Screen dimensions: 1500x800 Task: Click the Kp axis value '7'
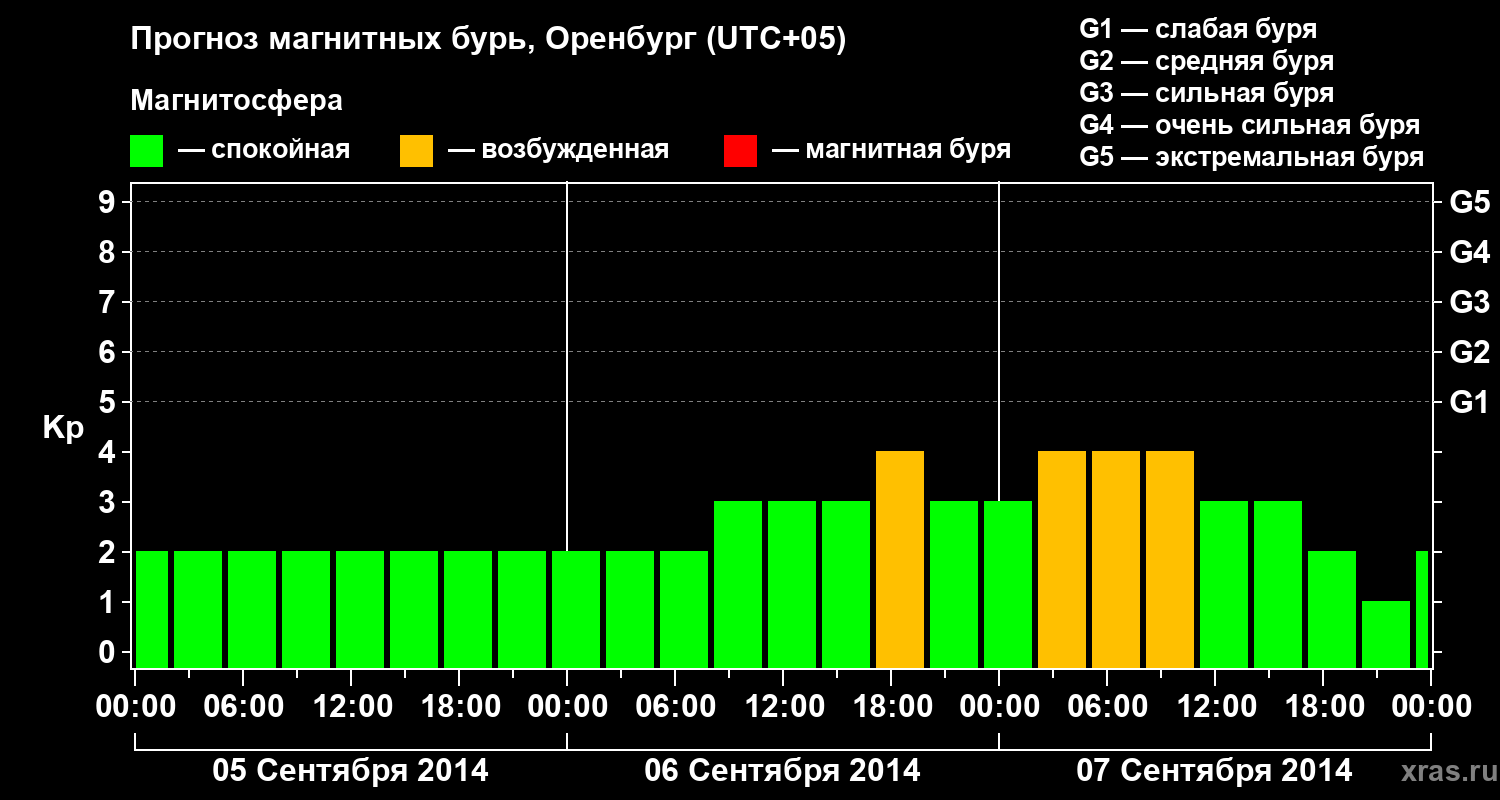pos(109,302)
